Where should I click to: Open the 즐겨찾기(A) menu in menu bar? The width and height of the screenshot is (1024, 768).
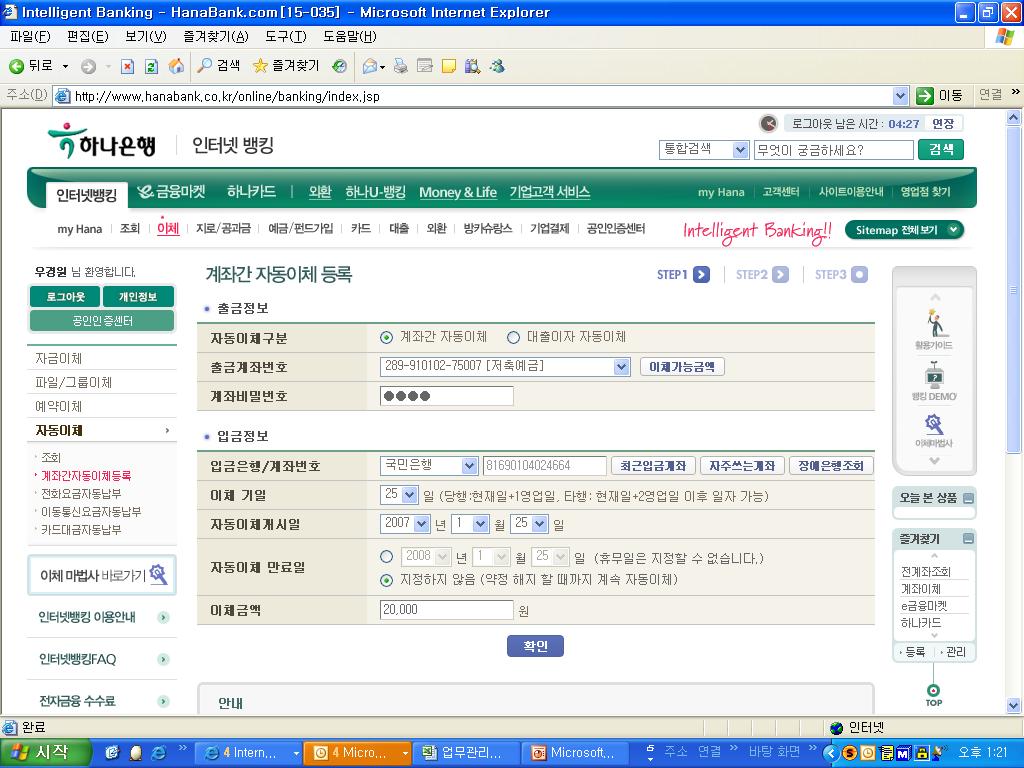coord(215,37)
